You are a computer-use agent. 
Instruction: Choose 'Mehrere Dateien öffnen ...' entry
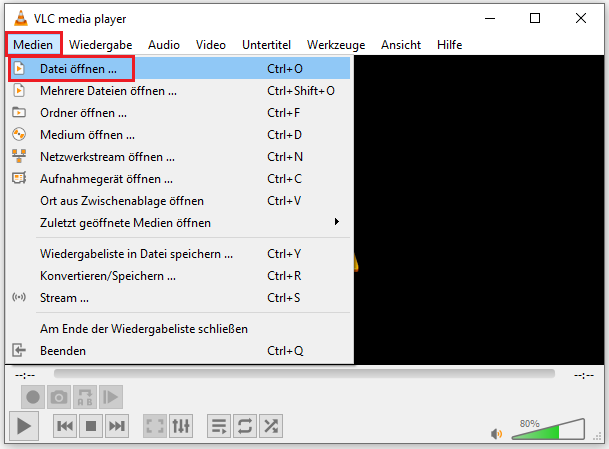(x=179, y=91)
